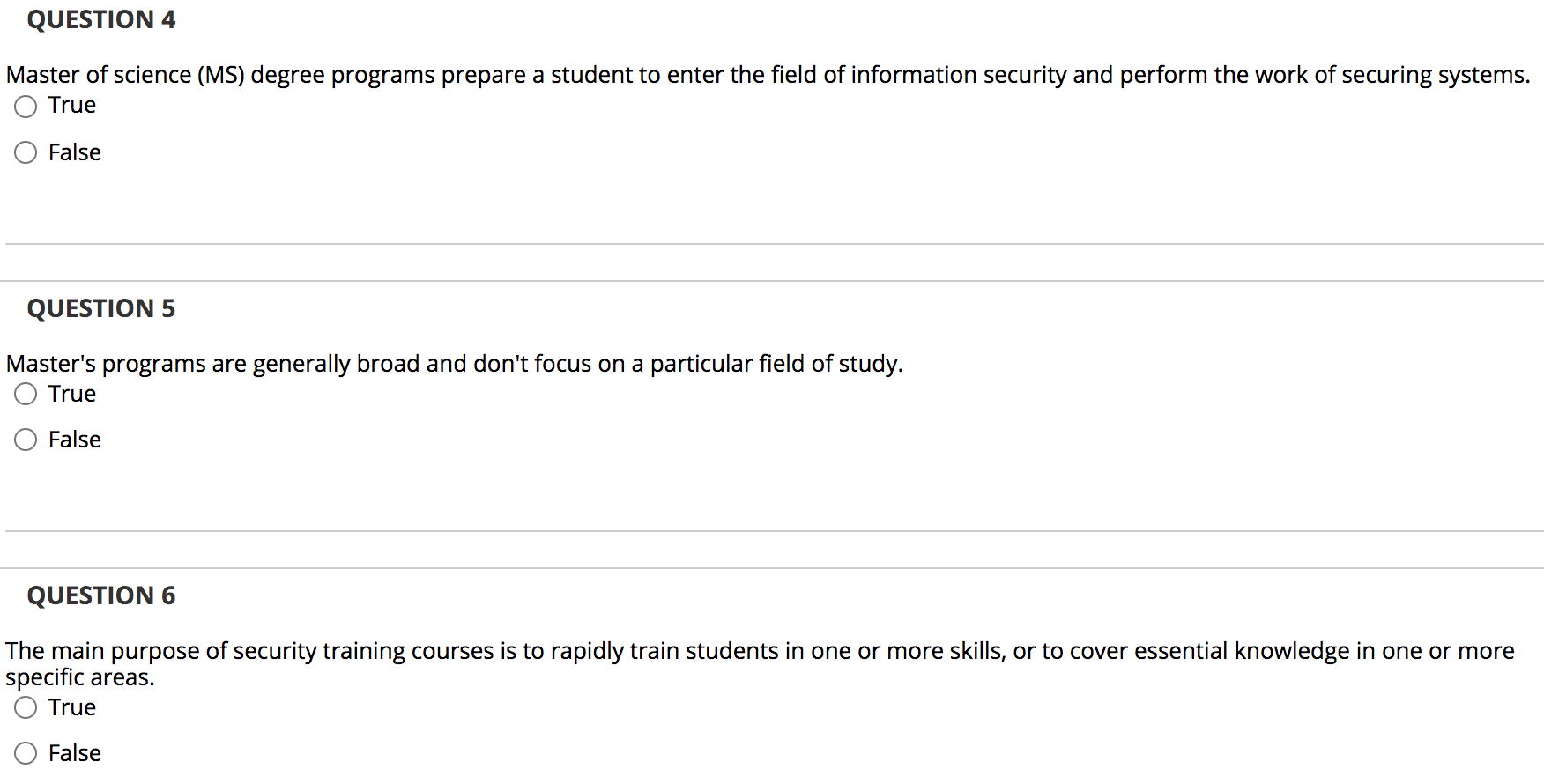Choose False radio button for Question 5
This screenshot has height=784, width=1544.
point(26,440)
